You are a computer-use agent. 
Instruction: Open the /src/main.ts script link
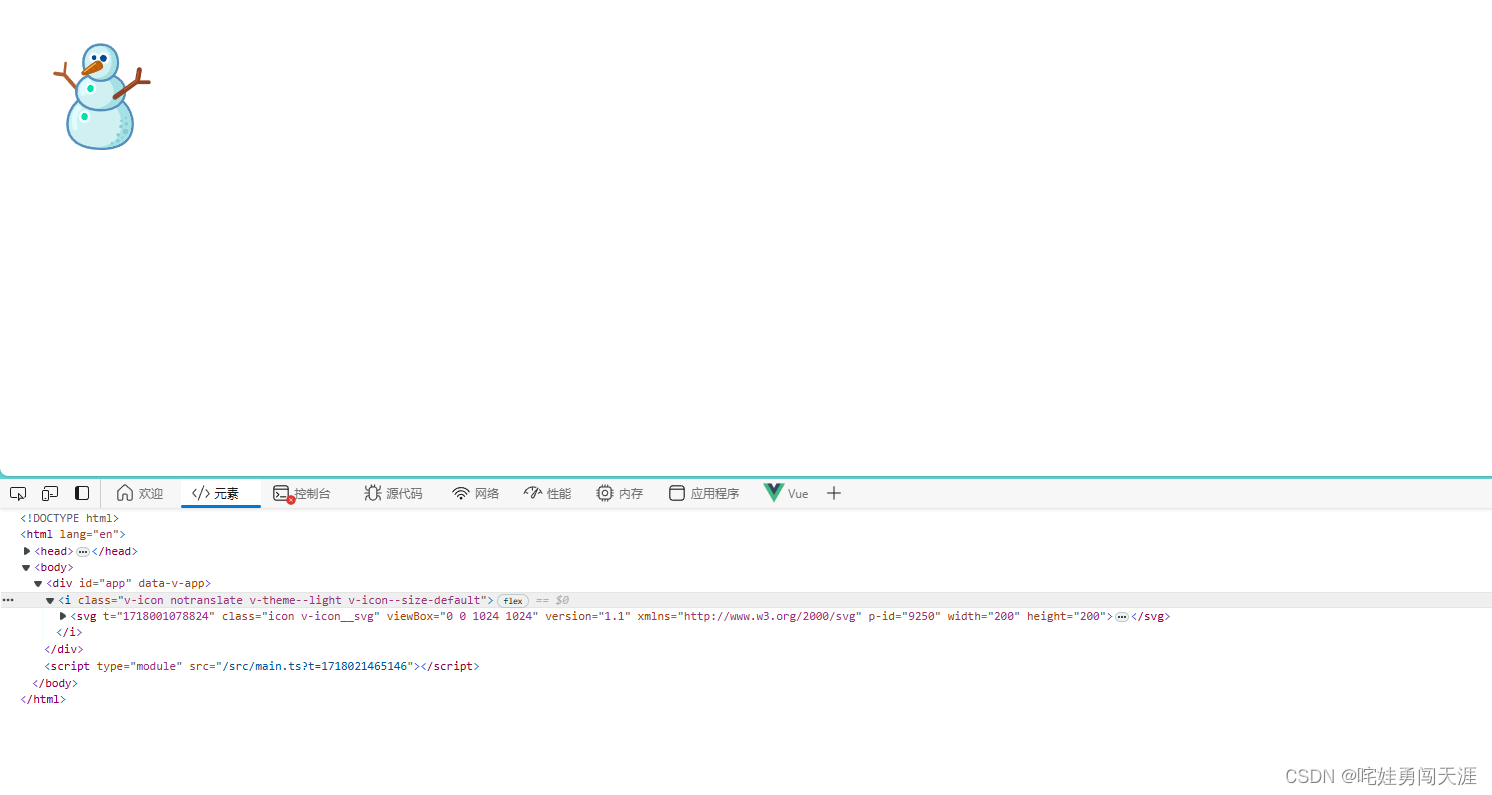tap(314, 666)
